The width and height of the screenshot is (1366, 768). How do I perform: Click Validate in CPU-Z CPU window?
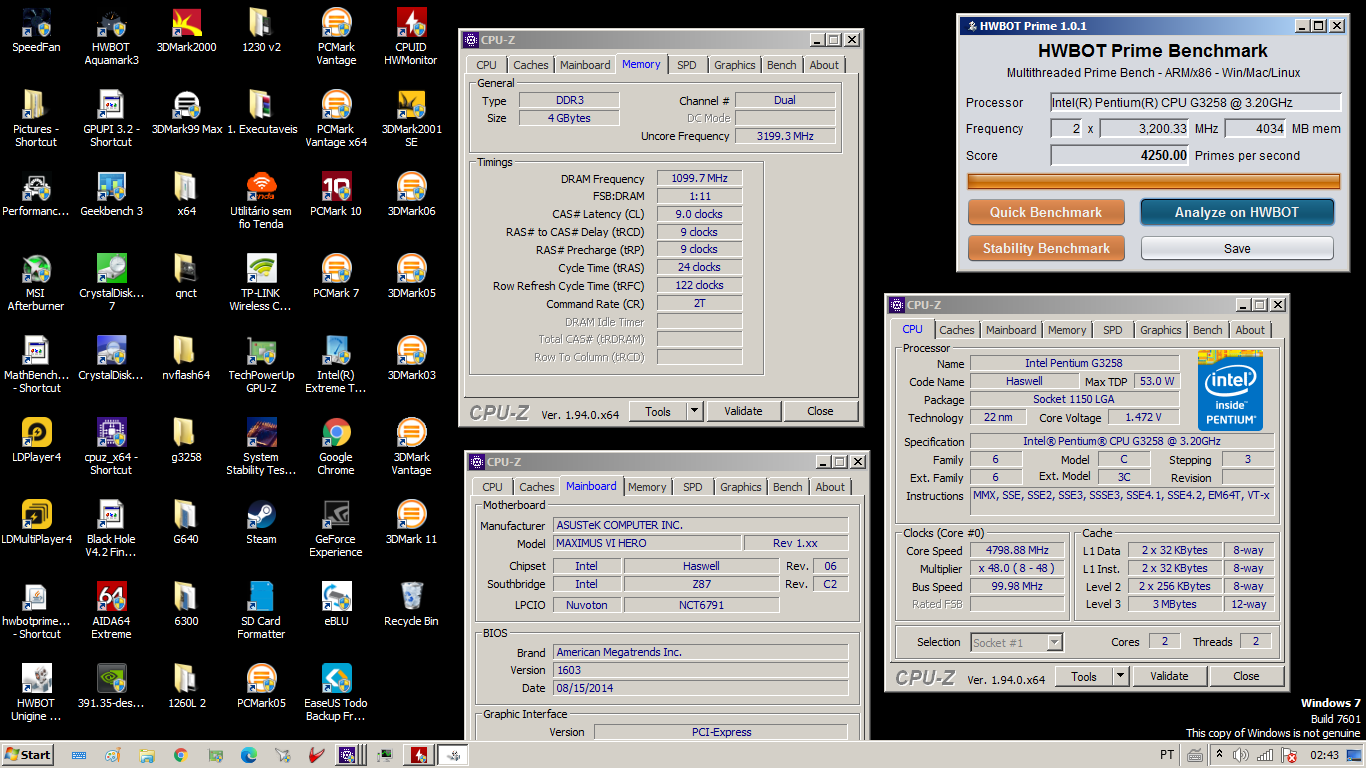click(x=1169, y=676)
